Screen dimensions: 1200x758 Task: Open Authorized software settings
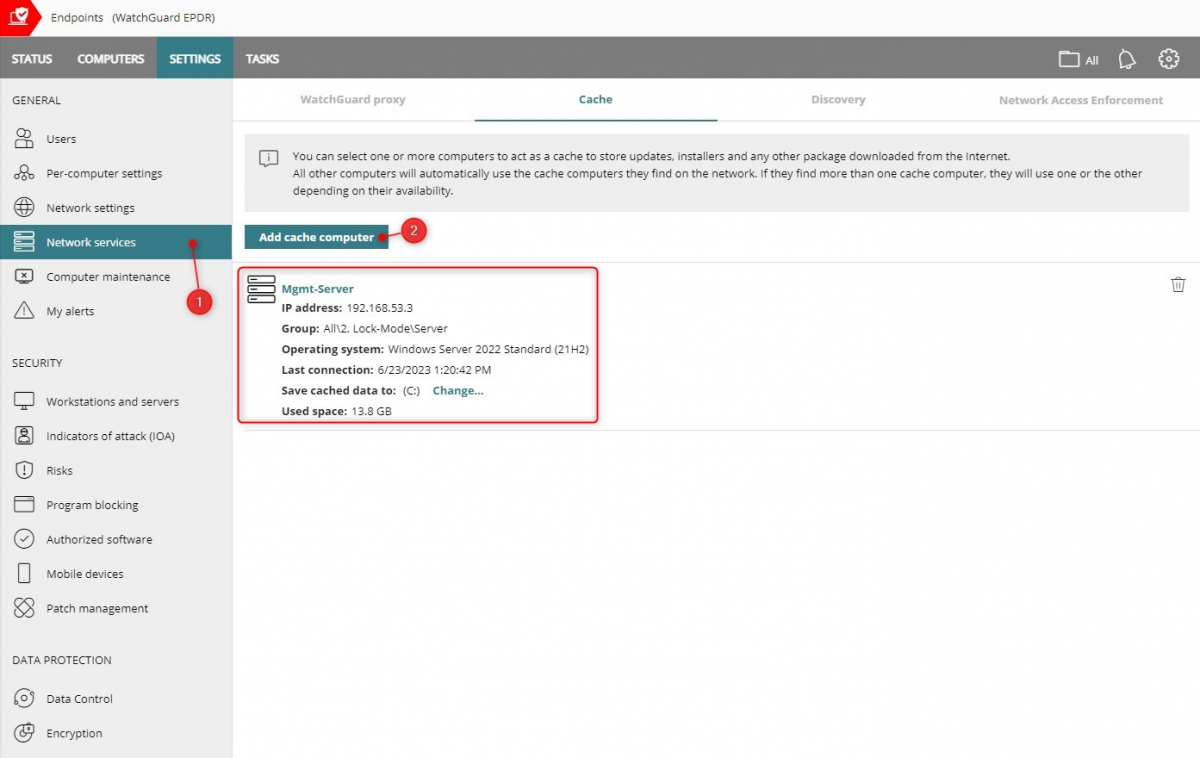point(97,539)
